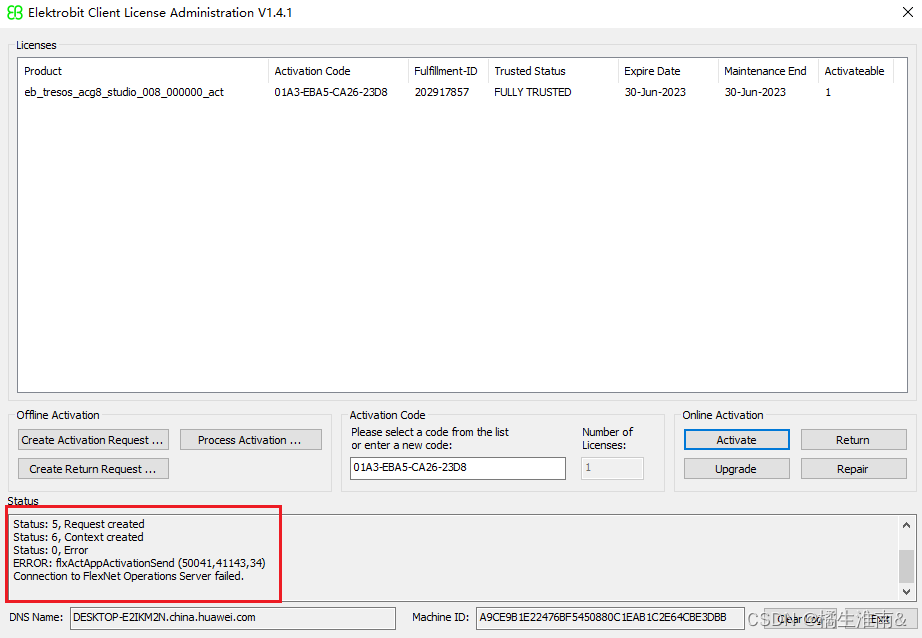This screenshot has height=638, width=922.
Task: Click Process Activation button
Action: pyautogui.click(x=250, y=440)
